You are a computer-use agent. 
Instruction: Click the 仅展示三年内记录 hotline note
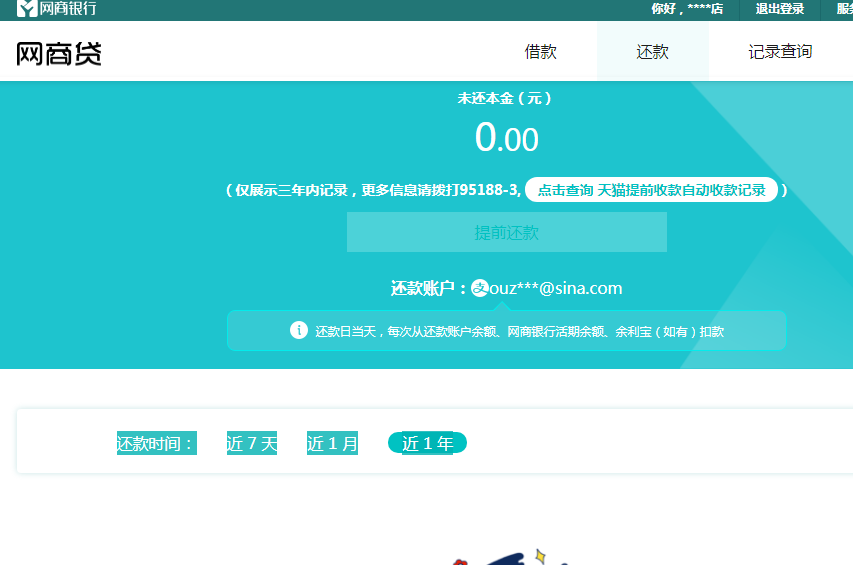373,190
